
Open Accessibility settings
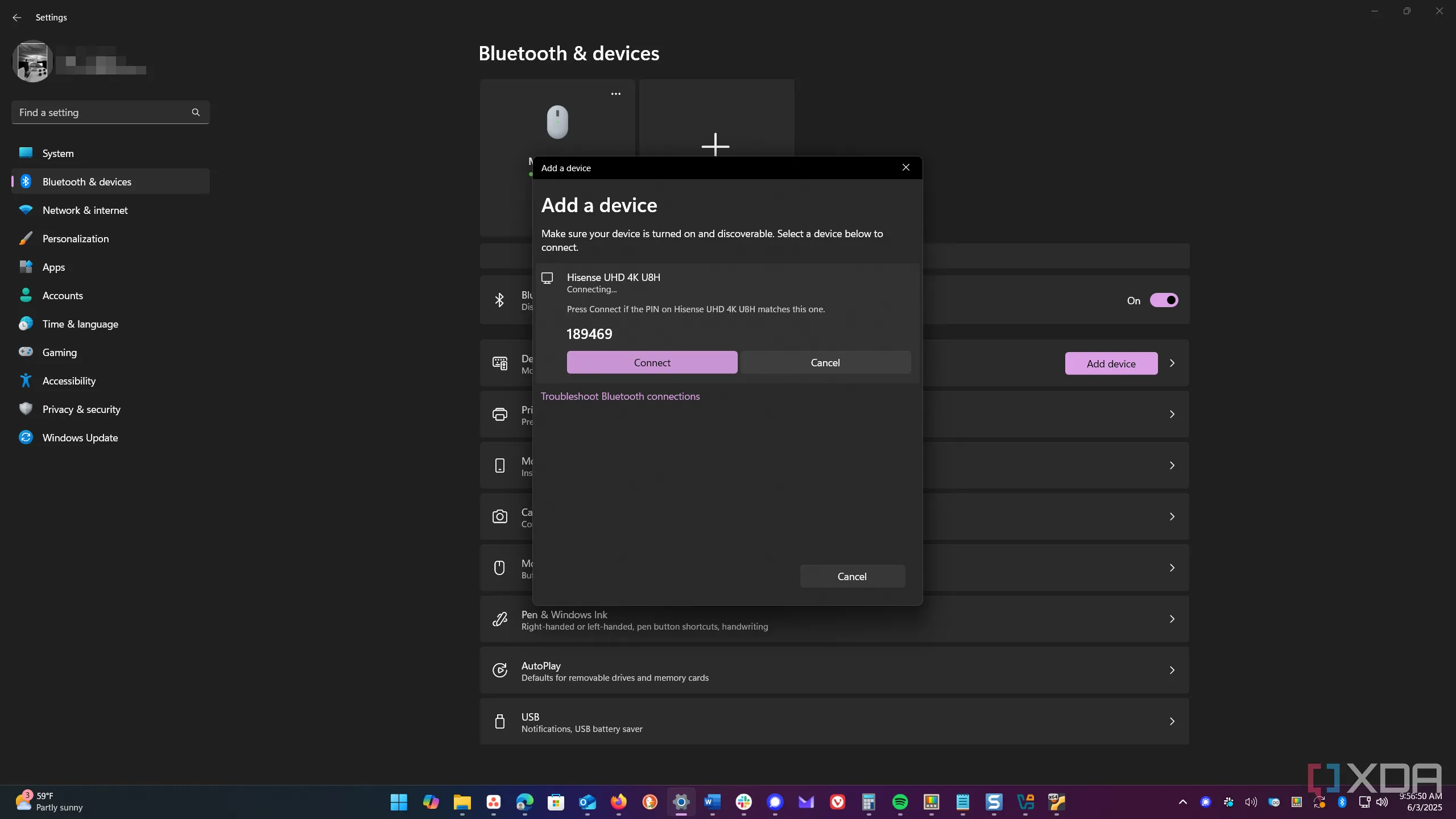pos(110,380)
